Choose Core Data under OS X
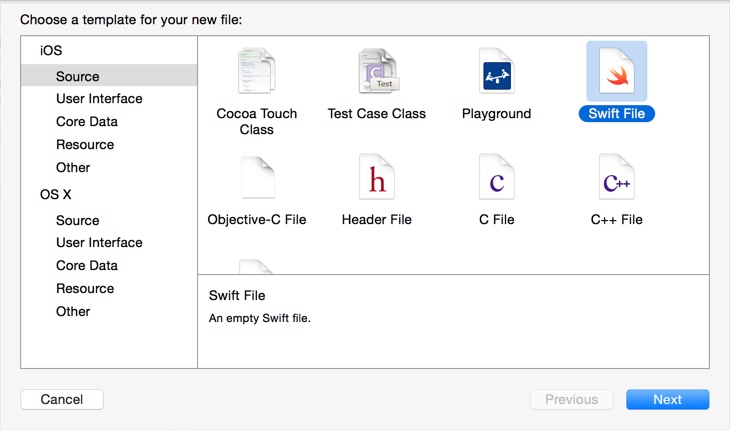Viewport: 730px width, 430px height. coord(87,265)
